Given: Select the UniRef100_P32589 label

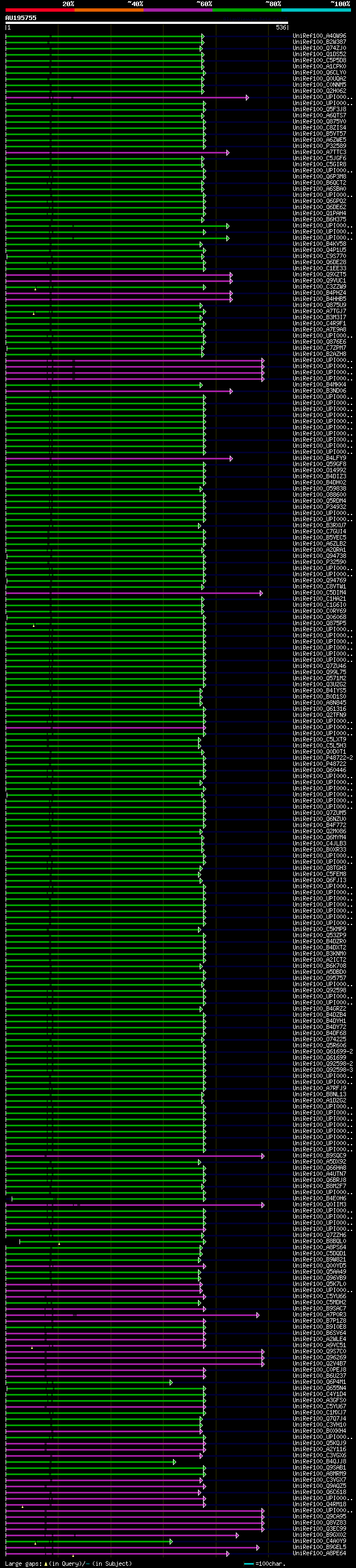Looking at the screenshot, I should click(x=319, y=146).
